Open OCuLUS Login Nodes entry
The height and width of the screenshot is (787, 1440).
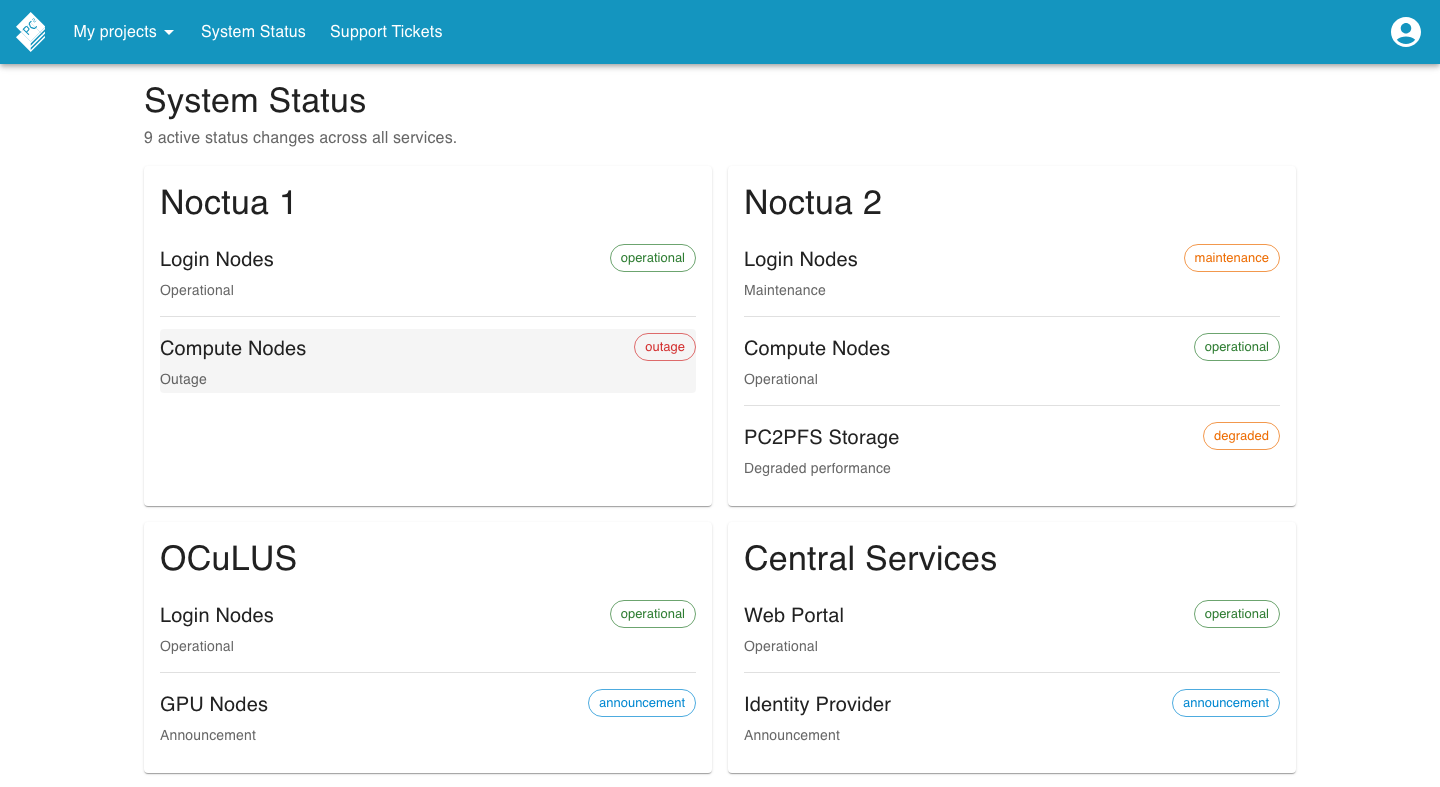pos(428,628)
